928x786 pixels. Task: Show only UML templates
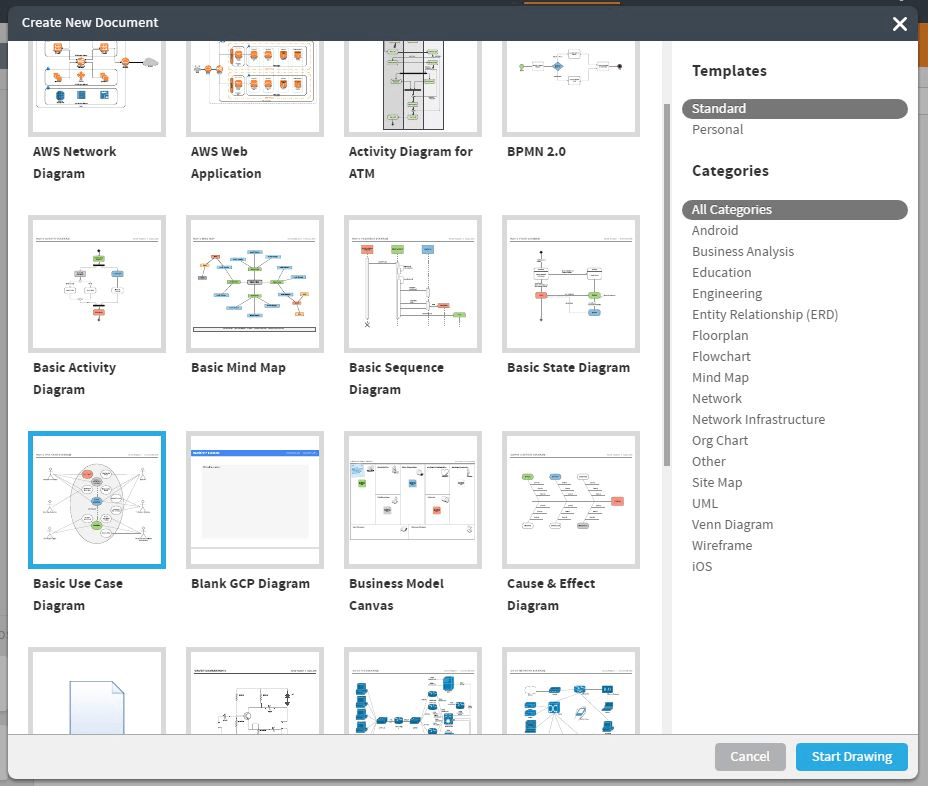704,503
